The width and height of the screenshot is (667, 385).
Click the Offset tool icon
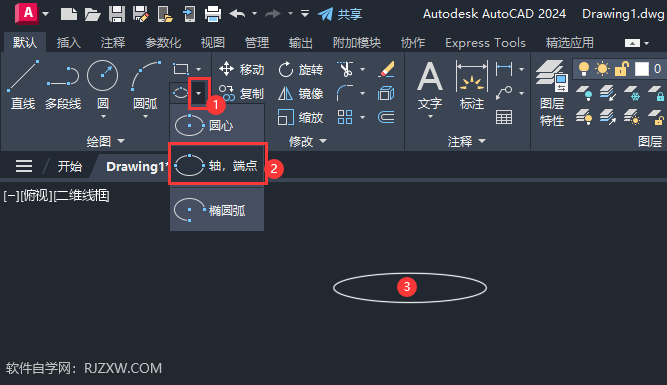(386, 117)
